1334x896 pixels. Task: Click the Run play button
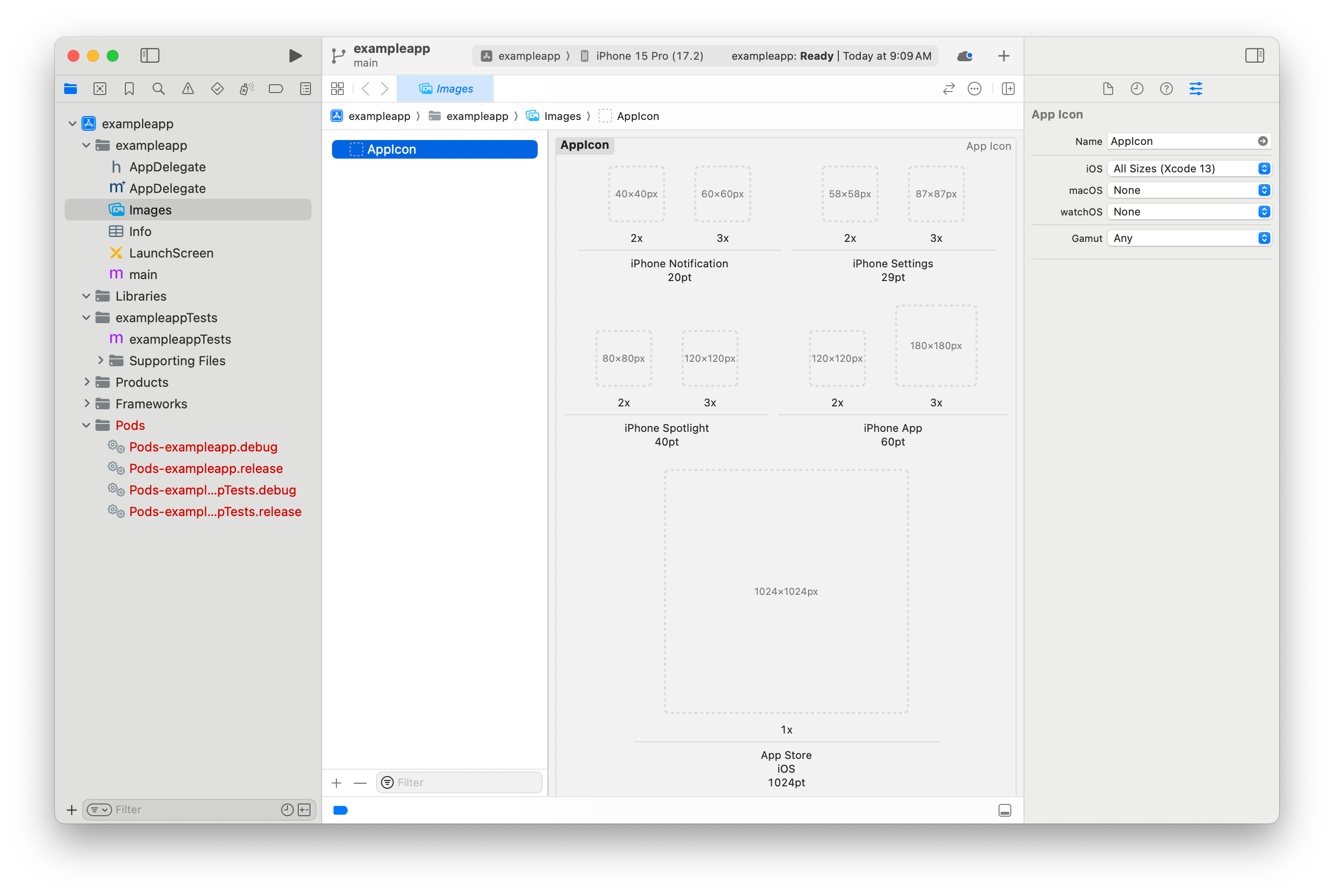tap(295, 55)
